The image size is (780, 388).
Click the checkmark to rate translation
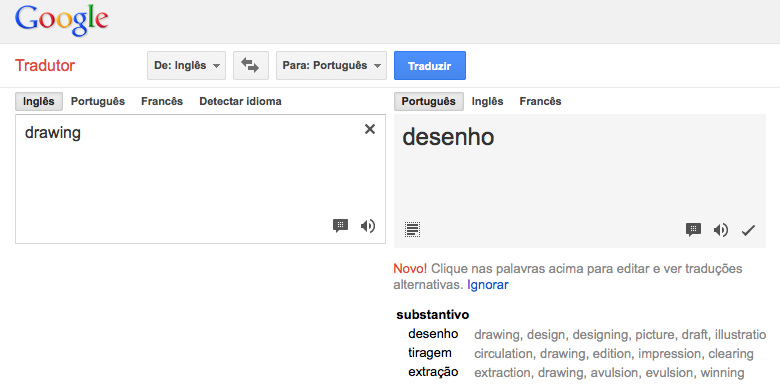coord(748,230)
